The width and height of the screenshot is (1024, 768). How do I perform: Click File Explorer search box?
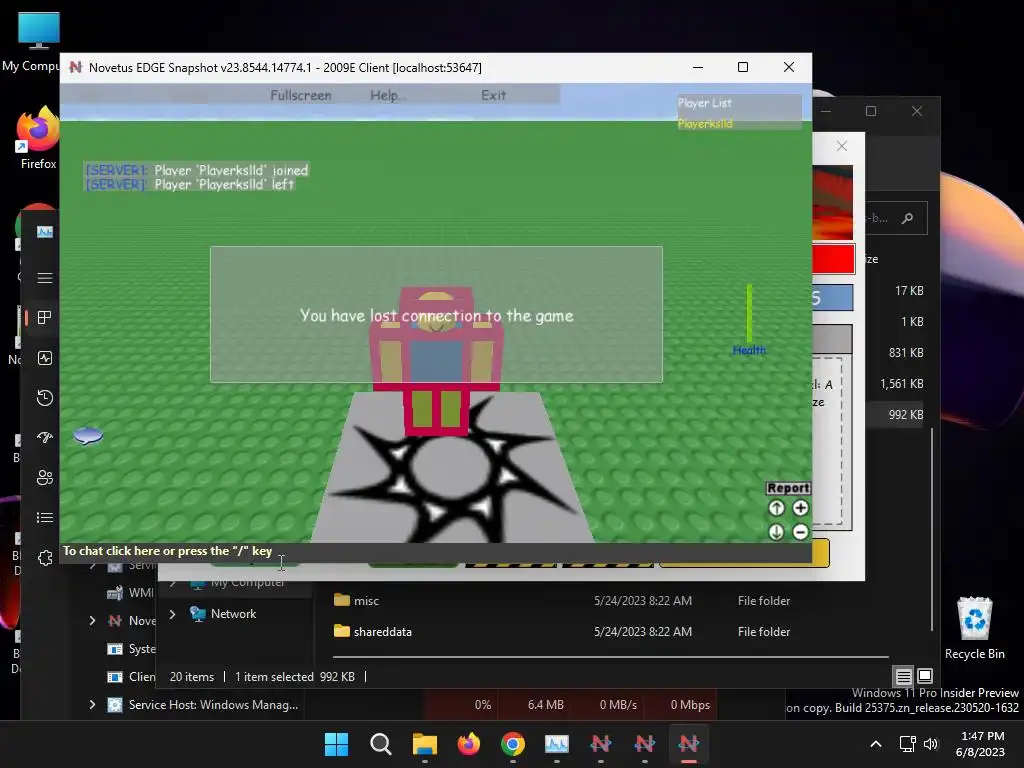(x=897, y=218)
